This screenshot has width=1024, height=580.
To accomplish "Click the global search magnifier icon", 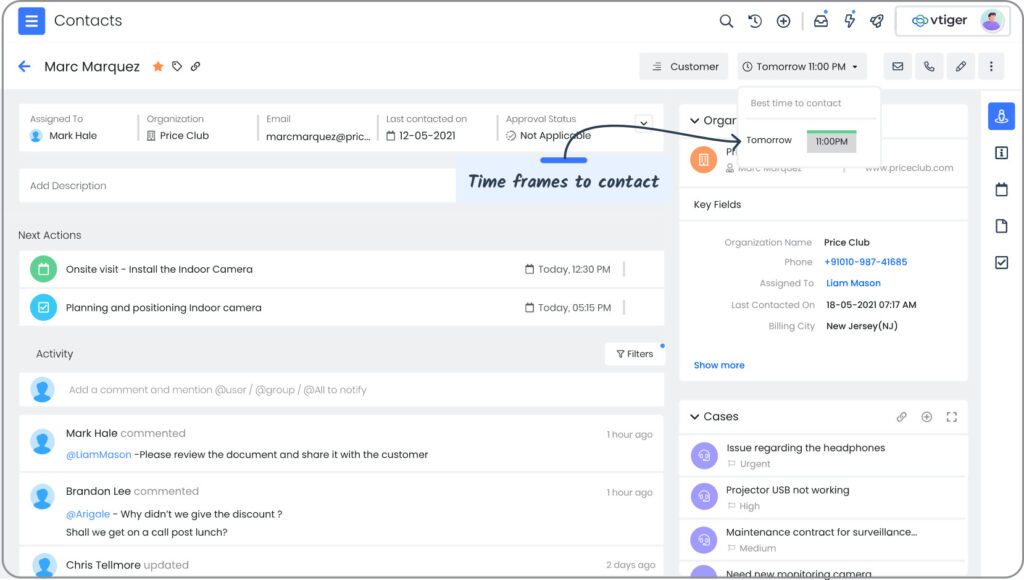I will point(726,21).
